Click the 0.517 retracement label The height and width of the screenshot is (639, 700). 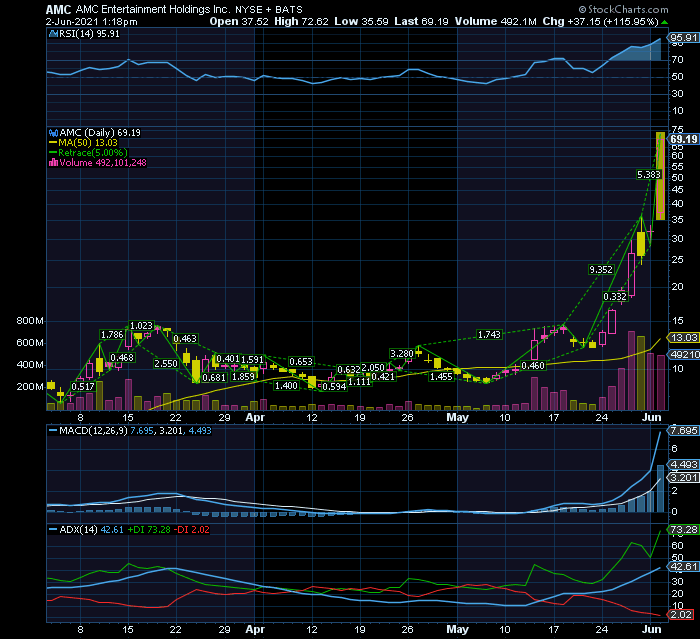click(83, 387)
